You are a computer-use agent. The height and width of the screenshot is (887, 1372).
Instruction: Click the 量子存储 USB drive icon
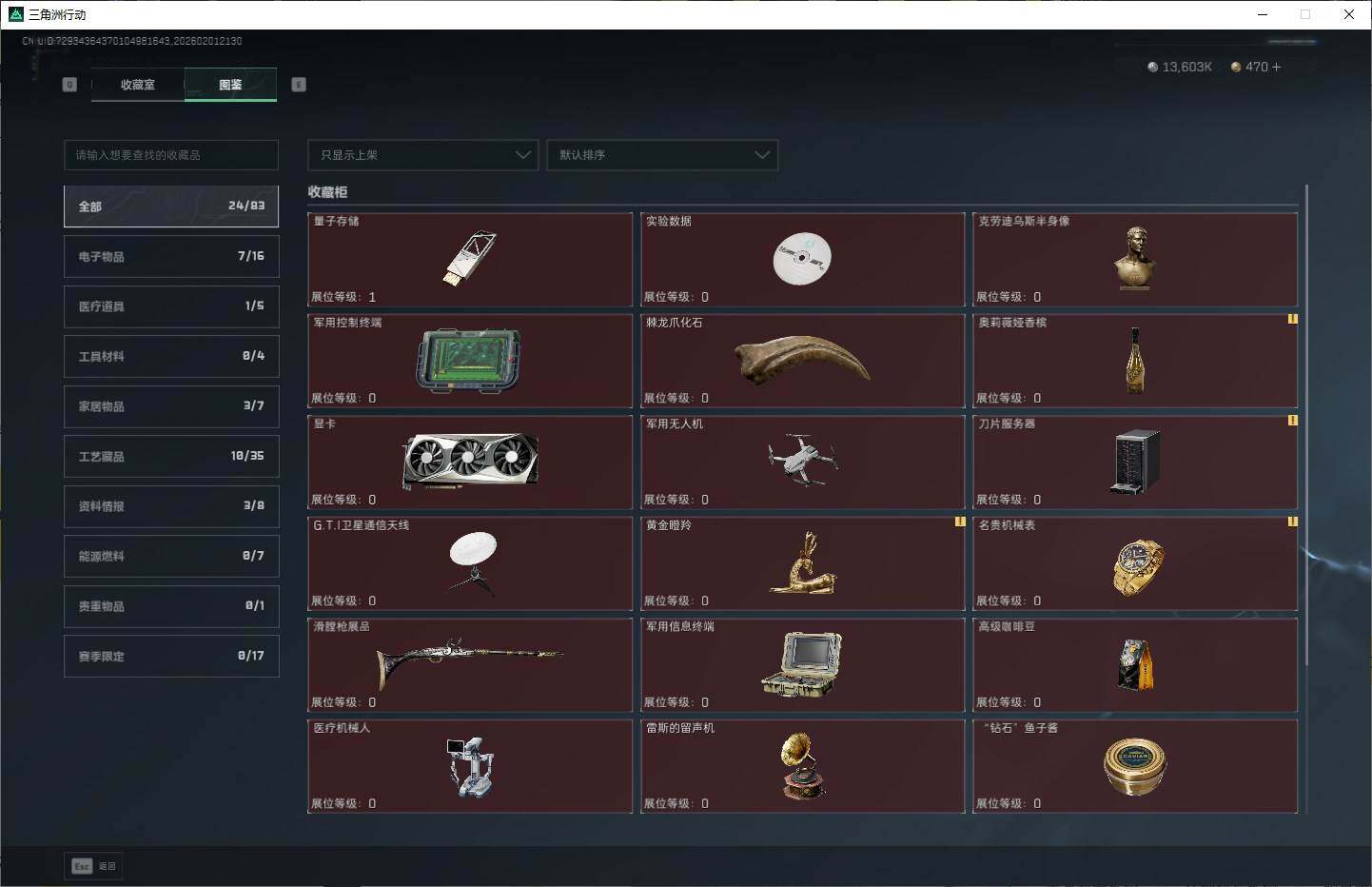click(469, 258)
